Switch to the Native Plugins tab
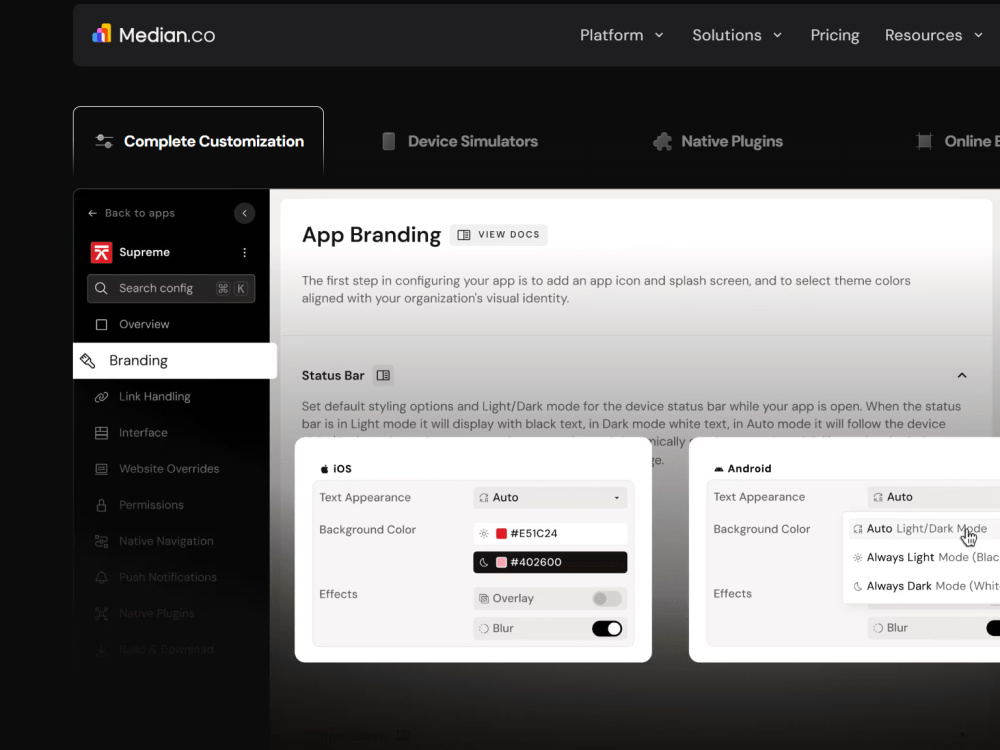This screenshot has width=1000, height=750. pos(717,141)
